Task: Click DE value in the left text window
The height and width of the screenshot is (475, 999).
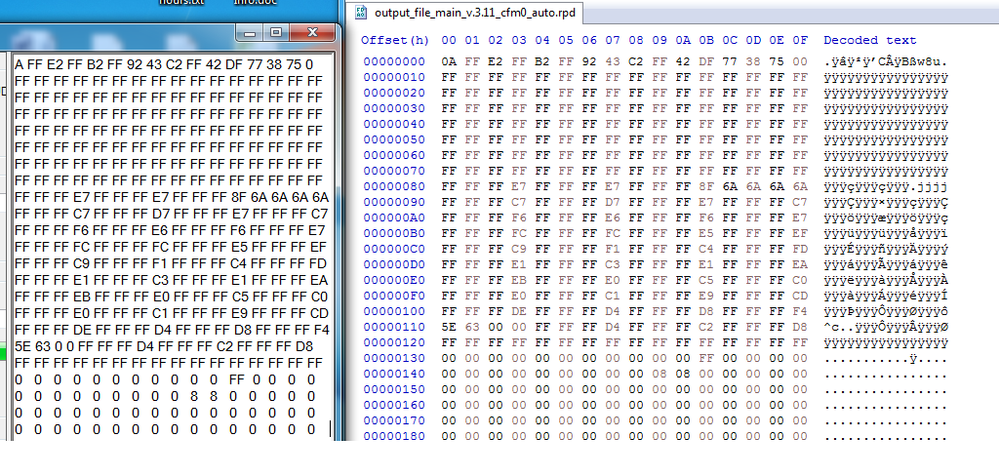Action: pos(82,330)
